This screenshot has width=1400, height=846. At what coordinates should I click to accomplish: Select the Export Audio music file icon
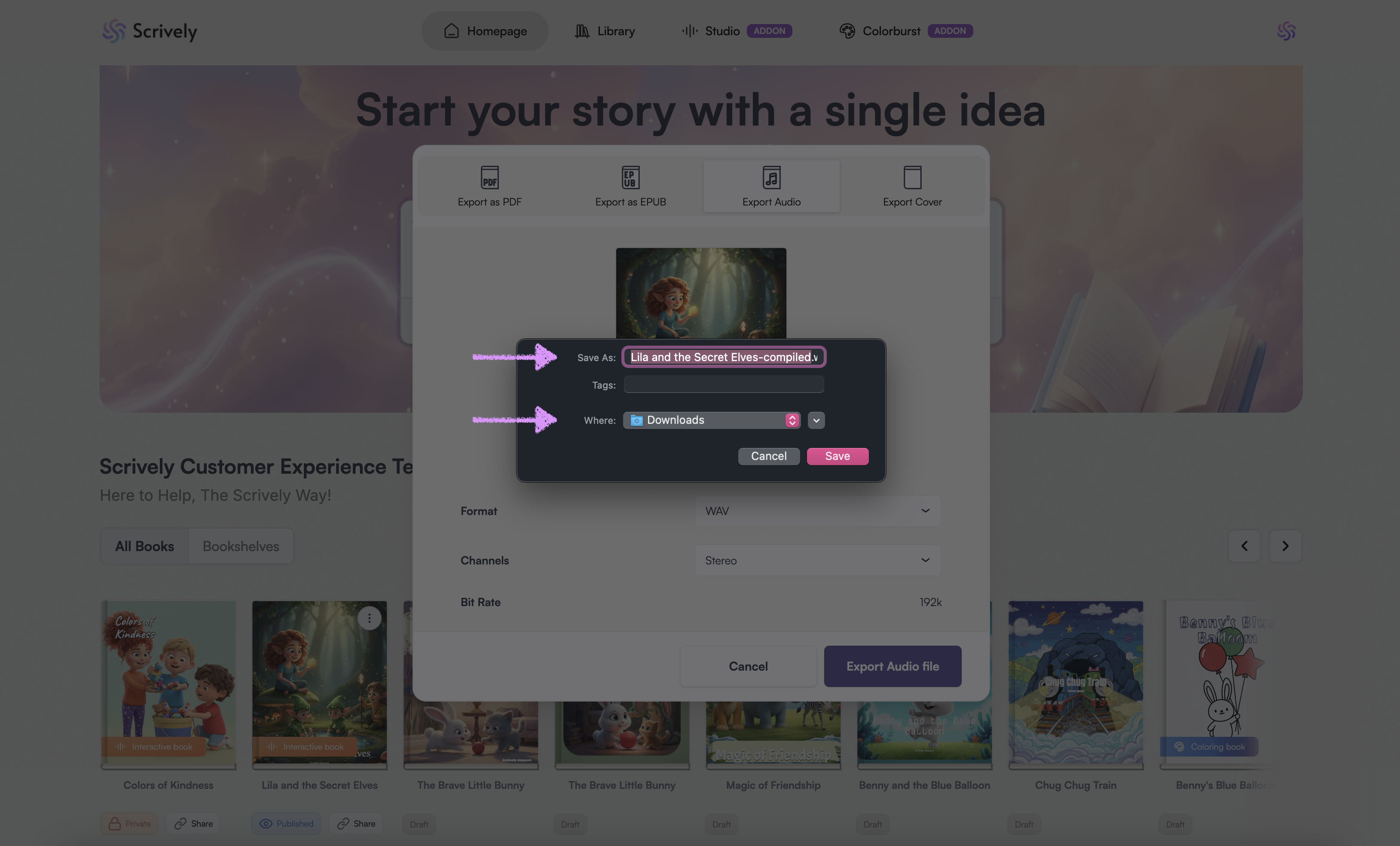click(x=771, y=178)
